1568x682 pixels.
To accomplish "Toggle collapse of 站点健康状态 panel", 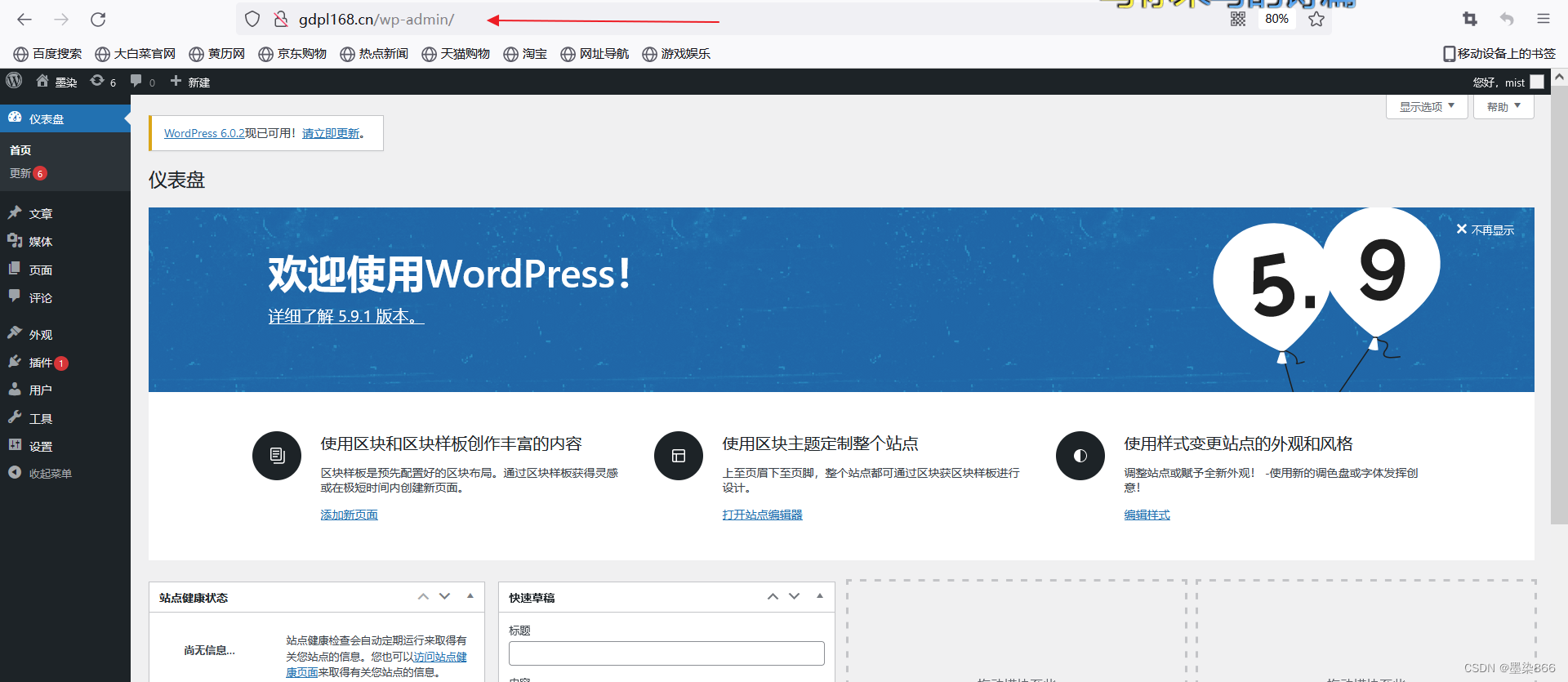I will click(470, 597).
